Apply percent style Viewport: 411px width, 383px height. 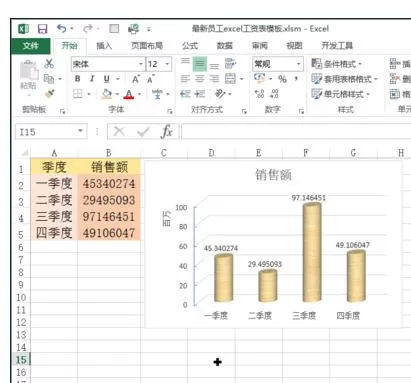point(282,79)
